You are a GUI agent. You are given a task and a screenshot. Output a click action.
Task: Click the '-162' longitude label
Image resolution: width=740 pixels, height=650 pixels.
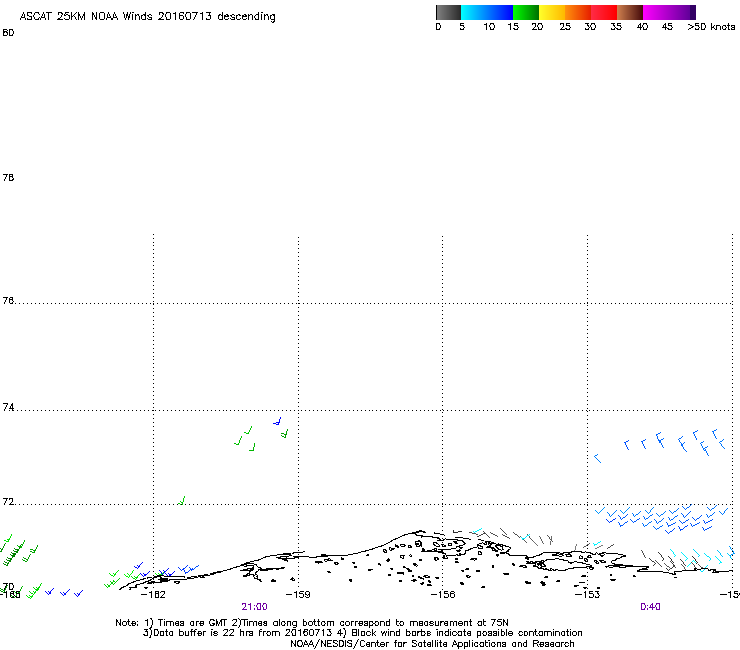click(x=153, y=594)
